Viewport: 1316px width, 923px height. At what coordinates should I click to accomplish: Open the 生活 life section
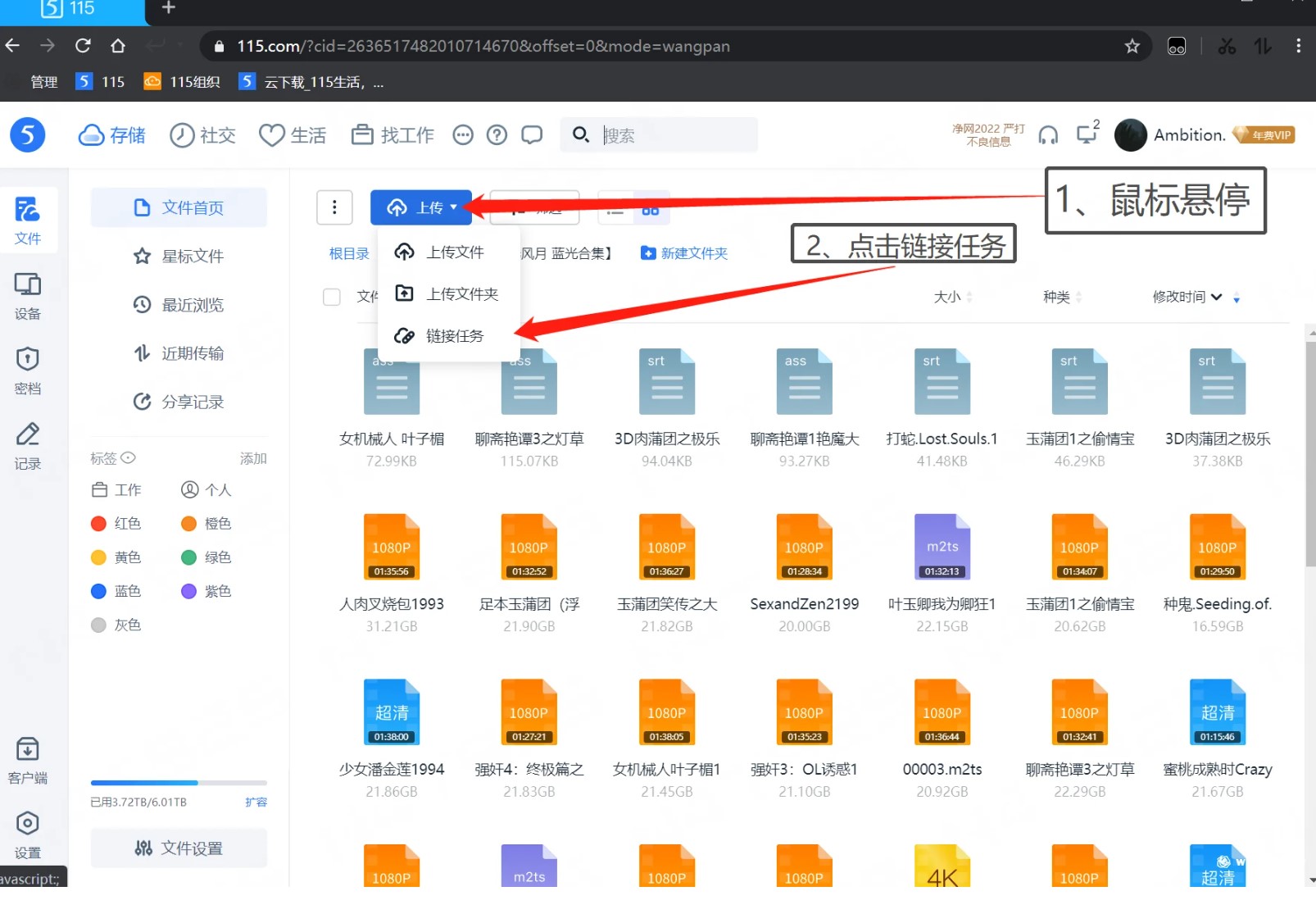(x=293, y=135)
